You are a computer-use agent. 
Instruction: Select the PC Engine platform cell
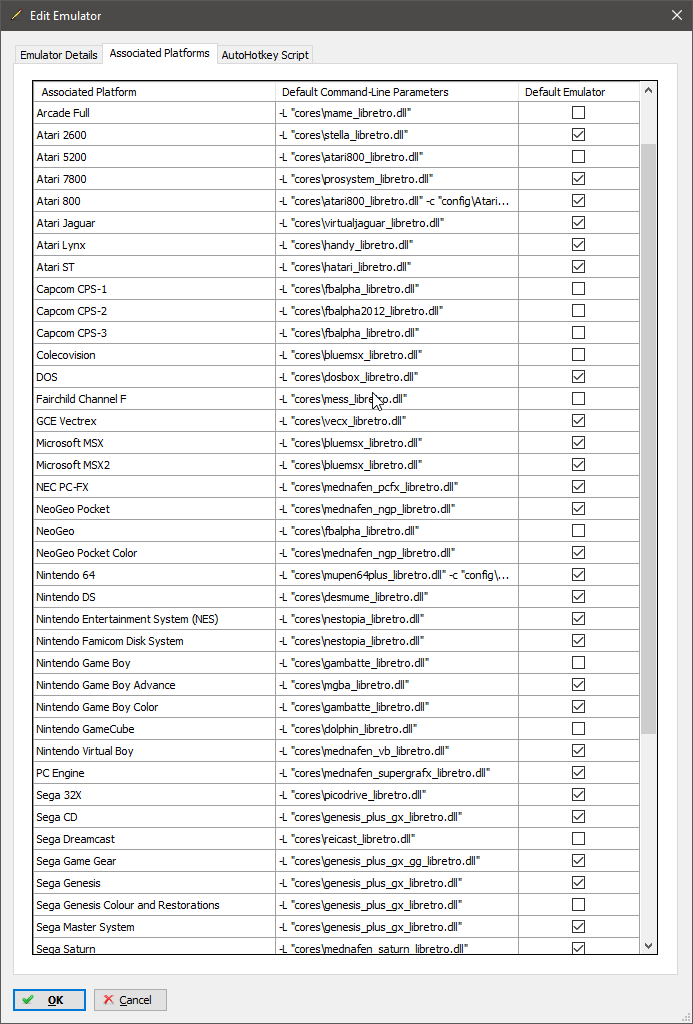[154, 773]
